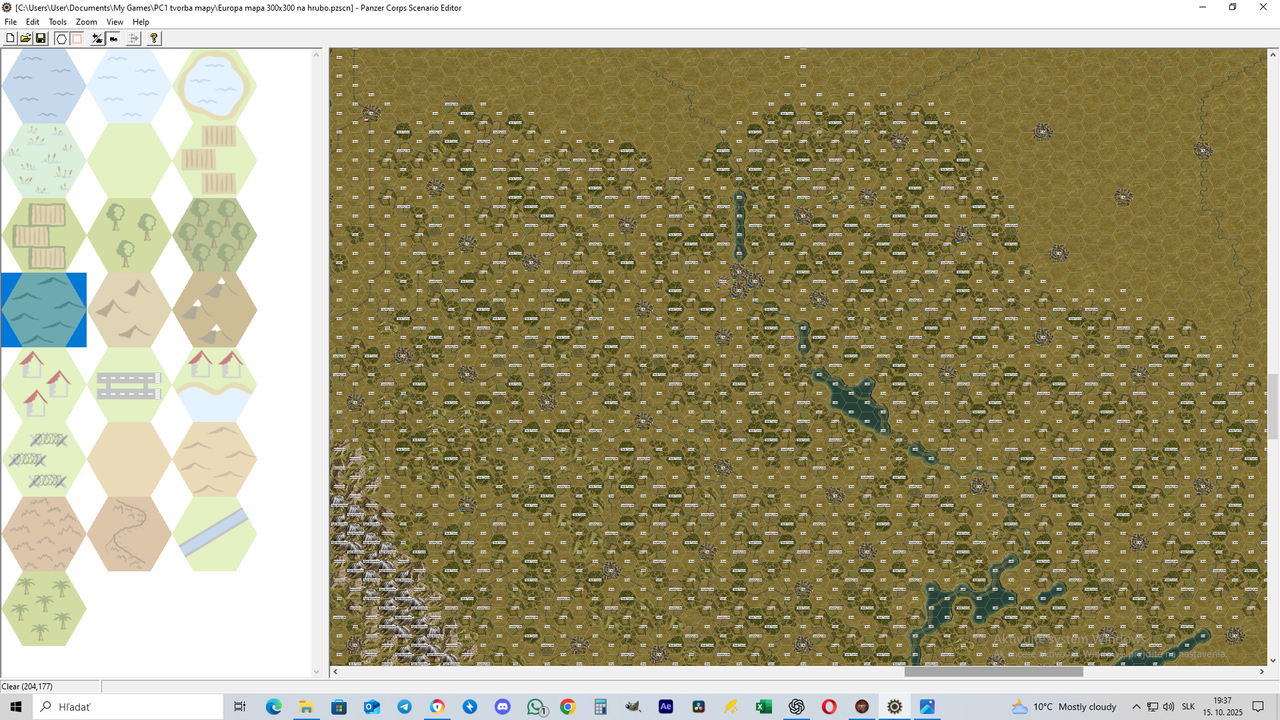Viewport: 1280px width, 720px height.
Task: Open Opera browser from taskbar
Action: click(x=829, y=707)
